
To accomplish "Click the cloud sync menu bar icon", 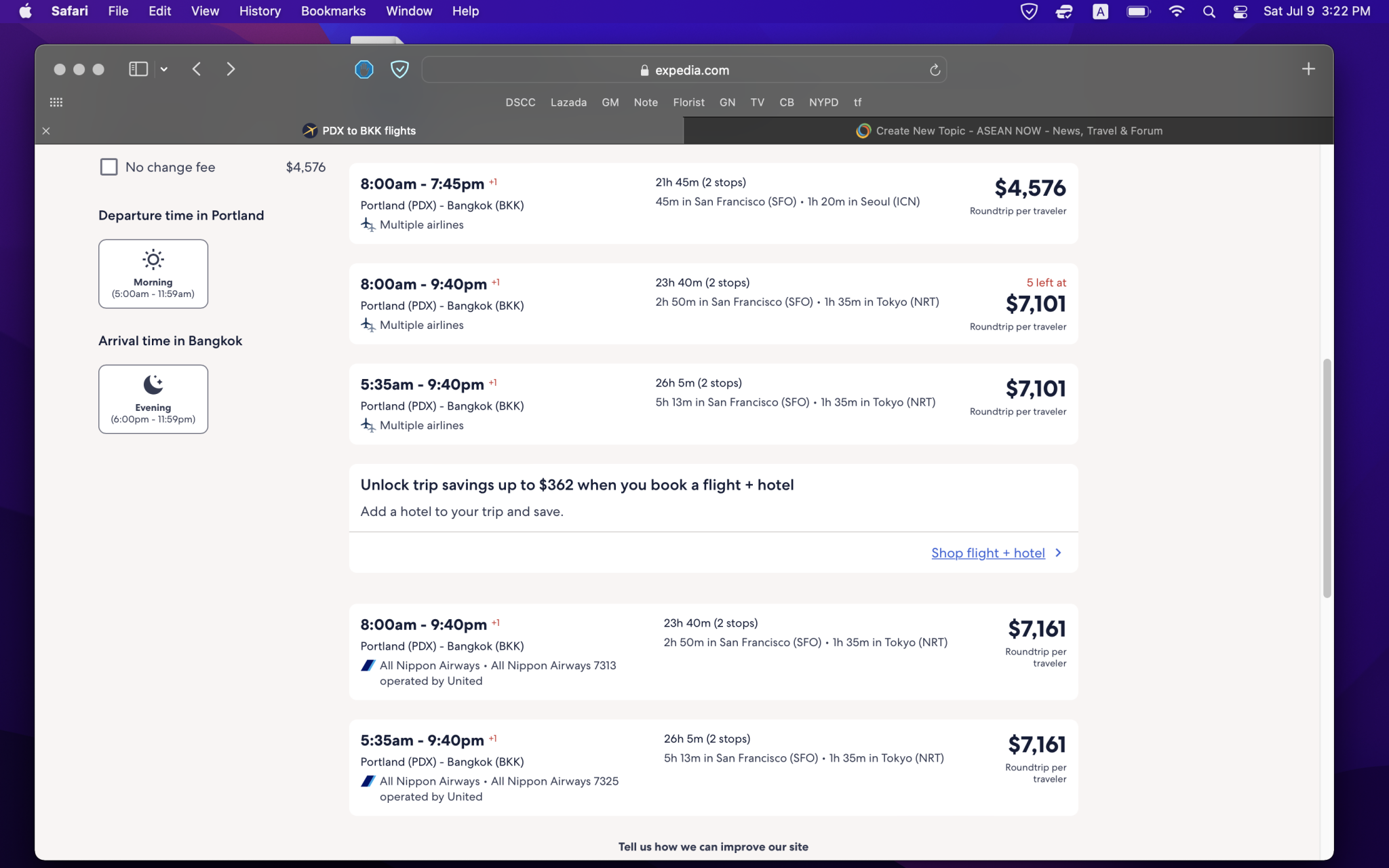I will click(x=1064, y=11).
